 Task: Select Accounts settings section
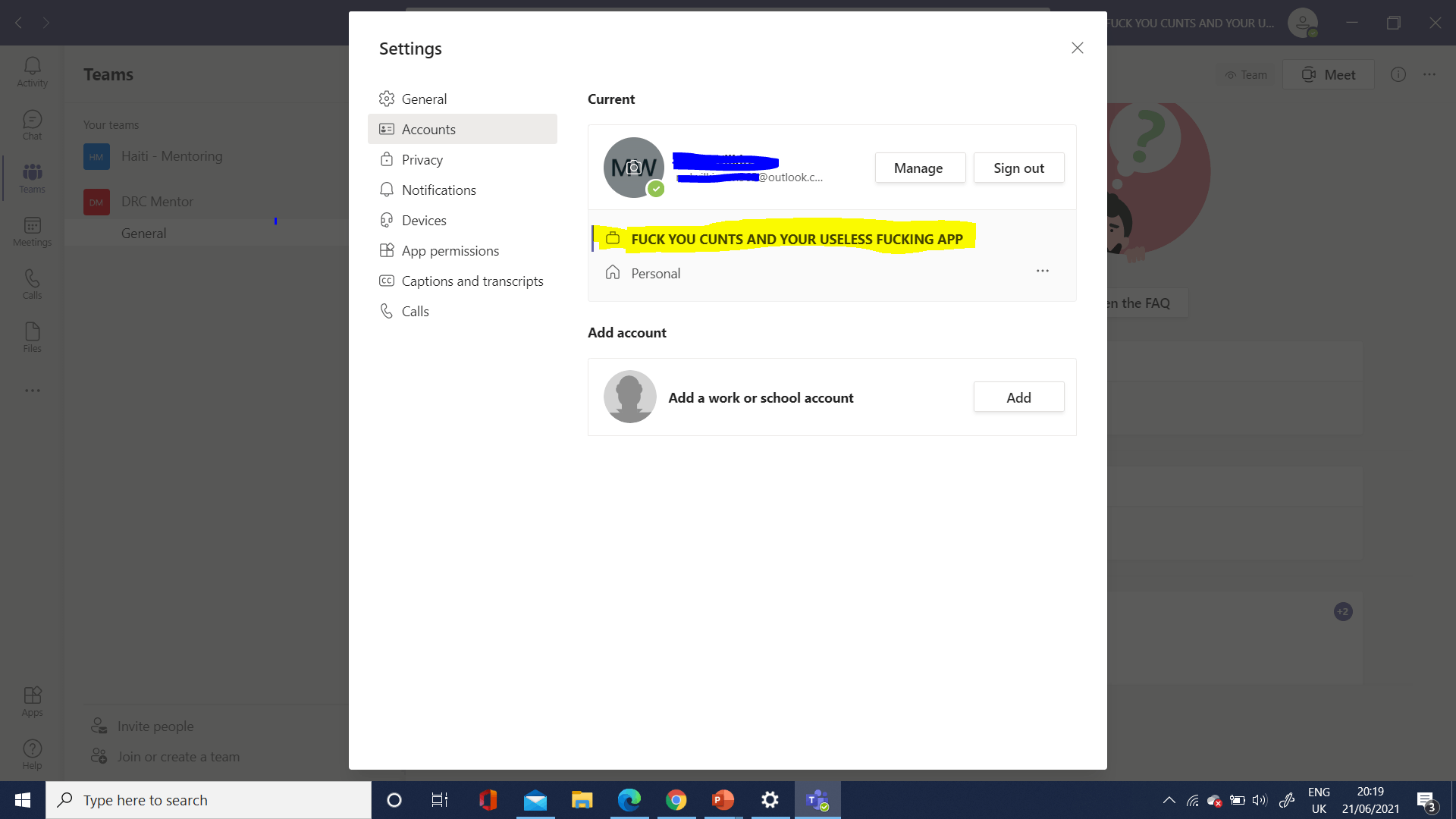click(463, 129)
